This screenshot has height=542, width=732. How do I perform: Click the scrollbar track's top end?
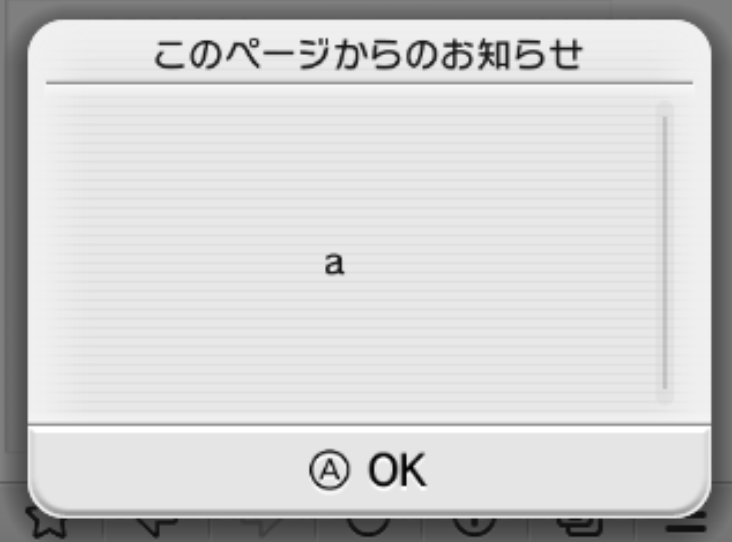click(665, 107)
